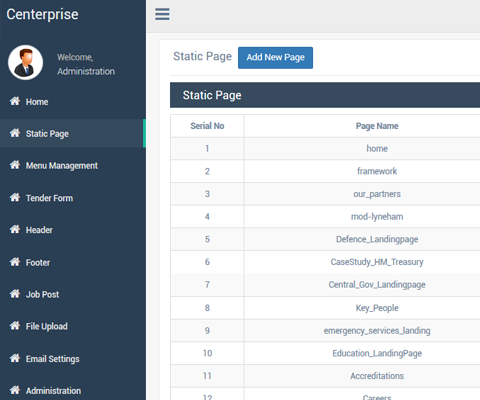The width and height of the screenshot is (480, 400).
Task: Click the house icon beside Header
Action: click(x=15, y=229)
